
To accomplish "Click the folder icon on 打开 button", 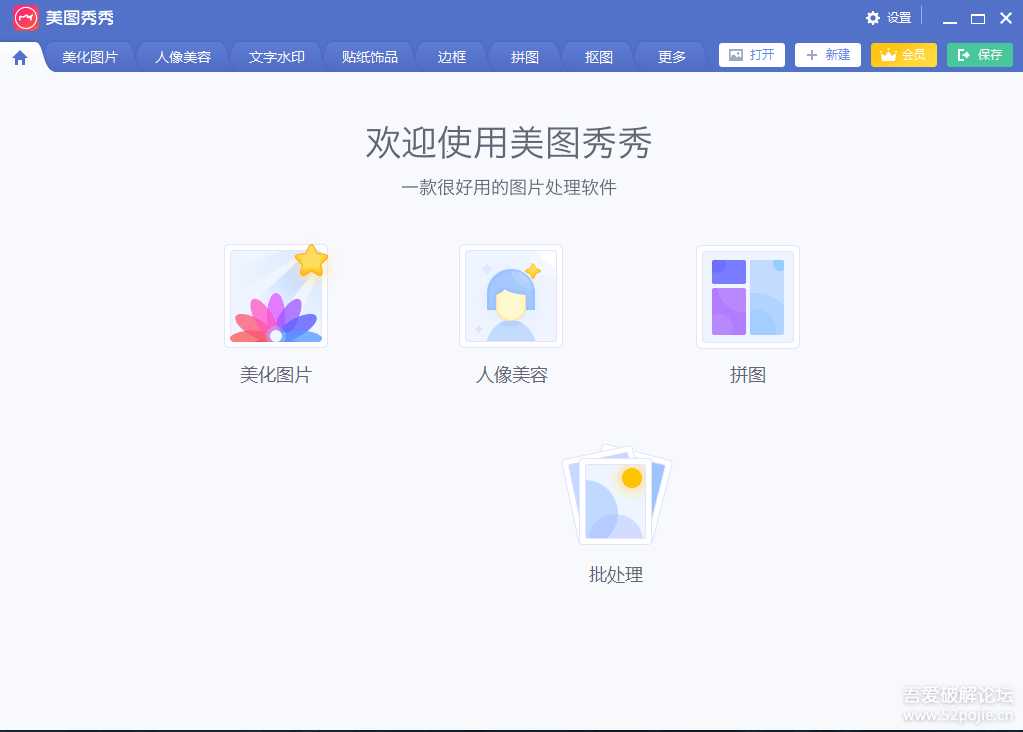I will (x=736, y=55).
